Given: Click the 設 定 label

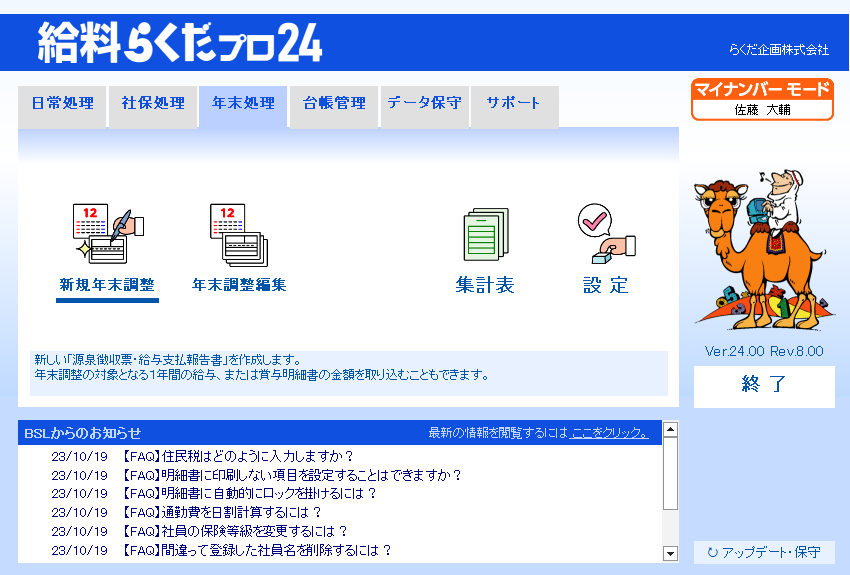Looking at the screenshot, I should click(606, 285).
